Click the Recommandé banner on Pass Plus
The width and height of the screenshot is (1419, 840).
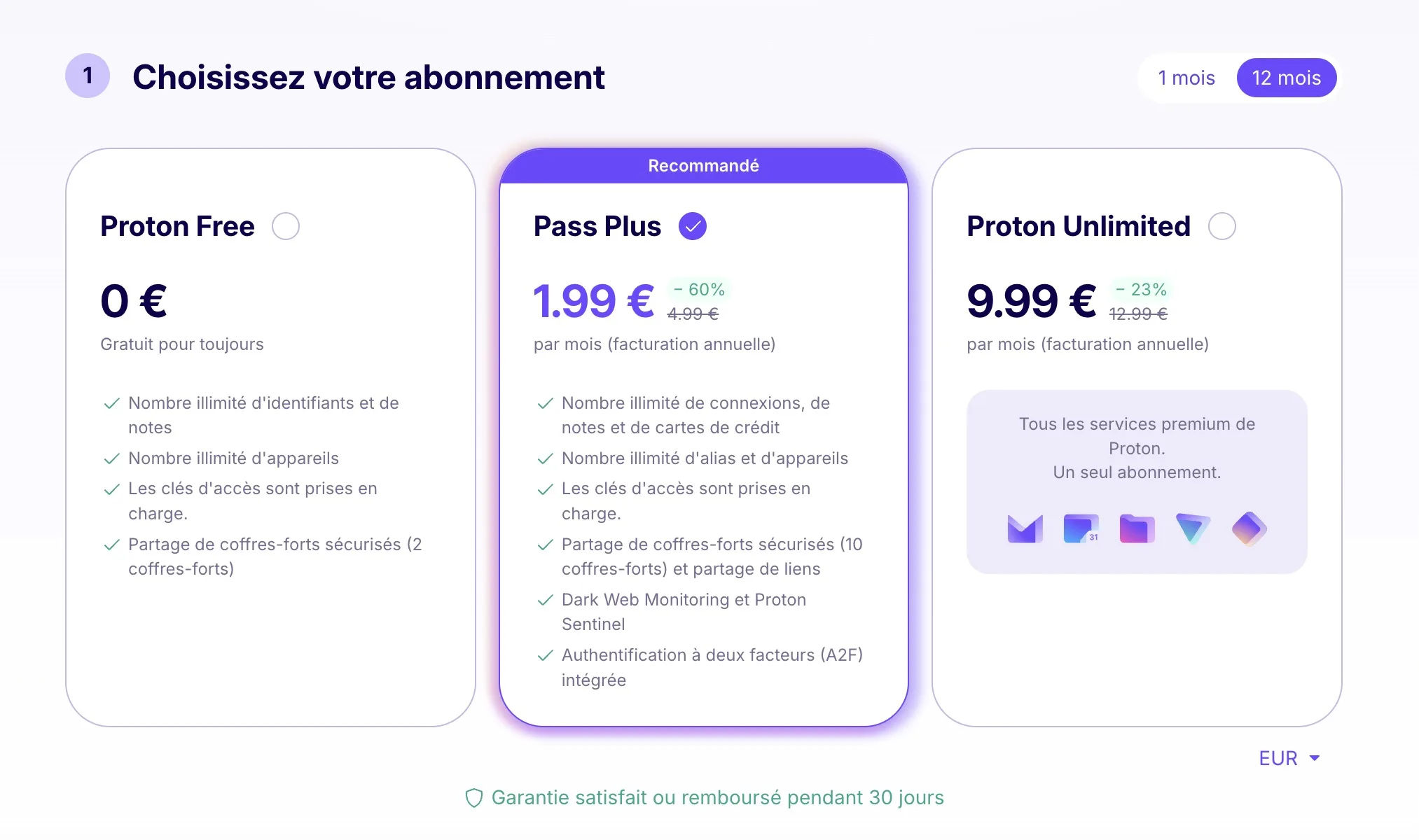coord(703,166)
